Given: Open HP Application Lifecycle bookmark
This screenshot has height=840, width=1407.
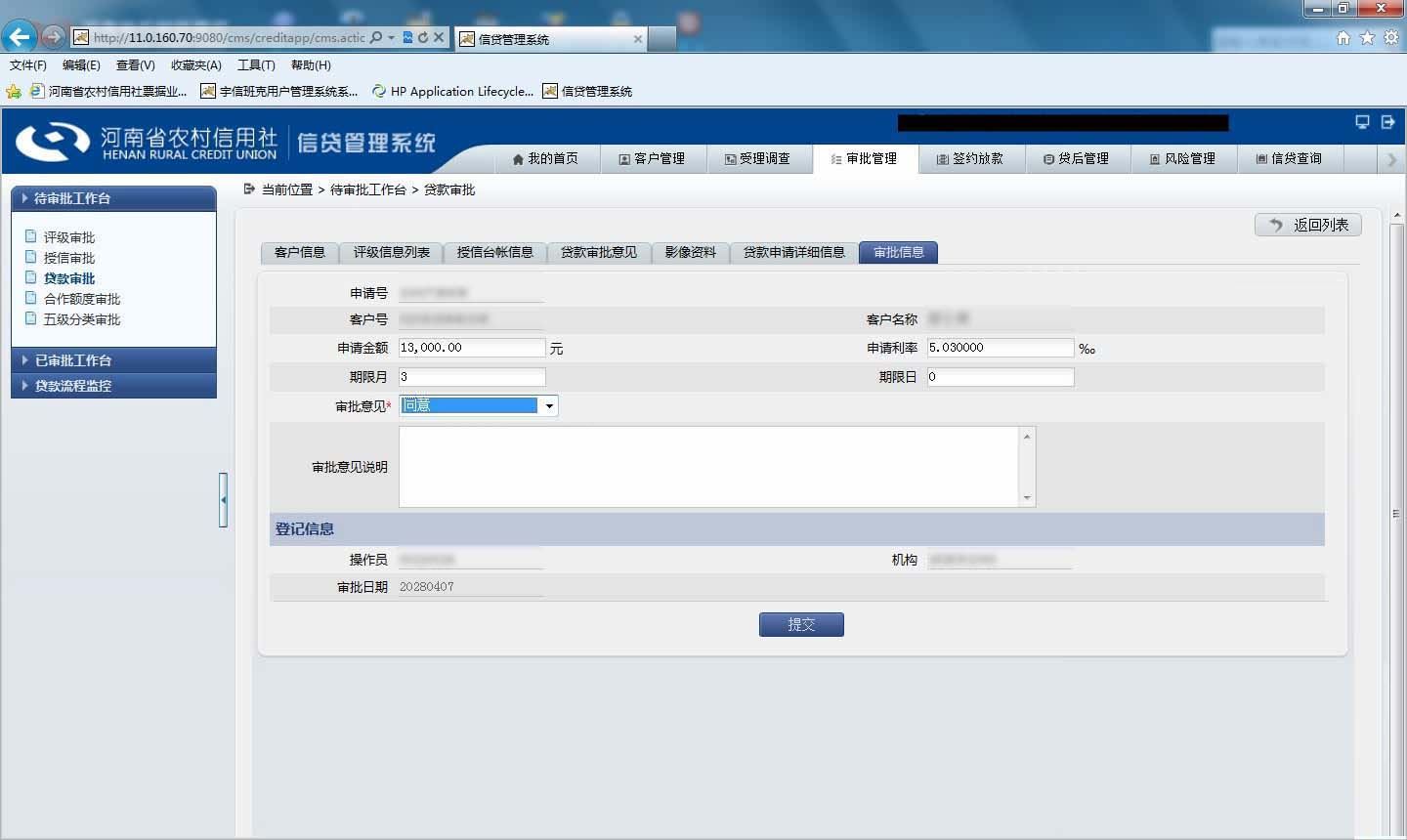Looking at the screenshot, I should pyautogui.click(x=452, y=92).
